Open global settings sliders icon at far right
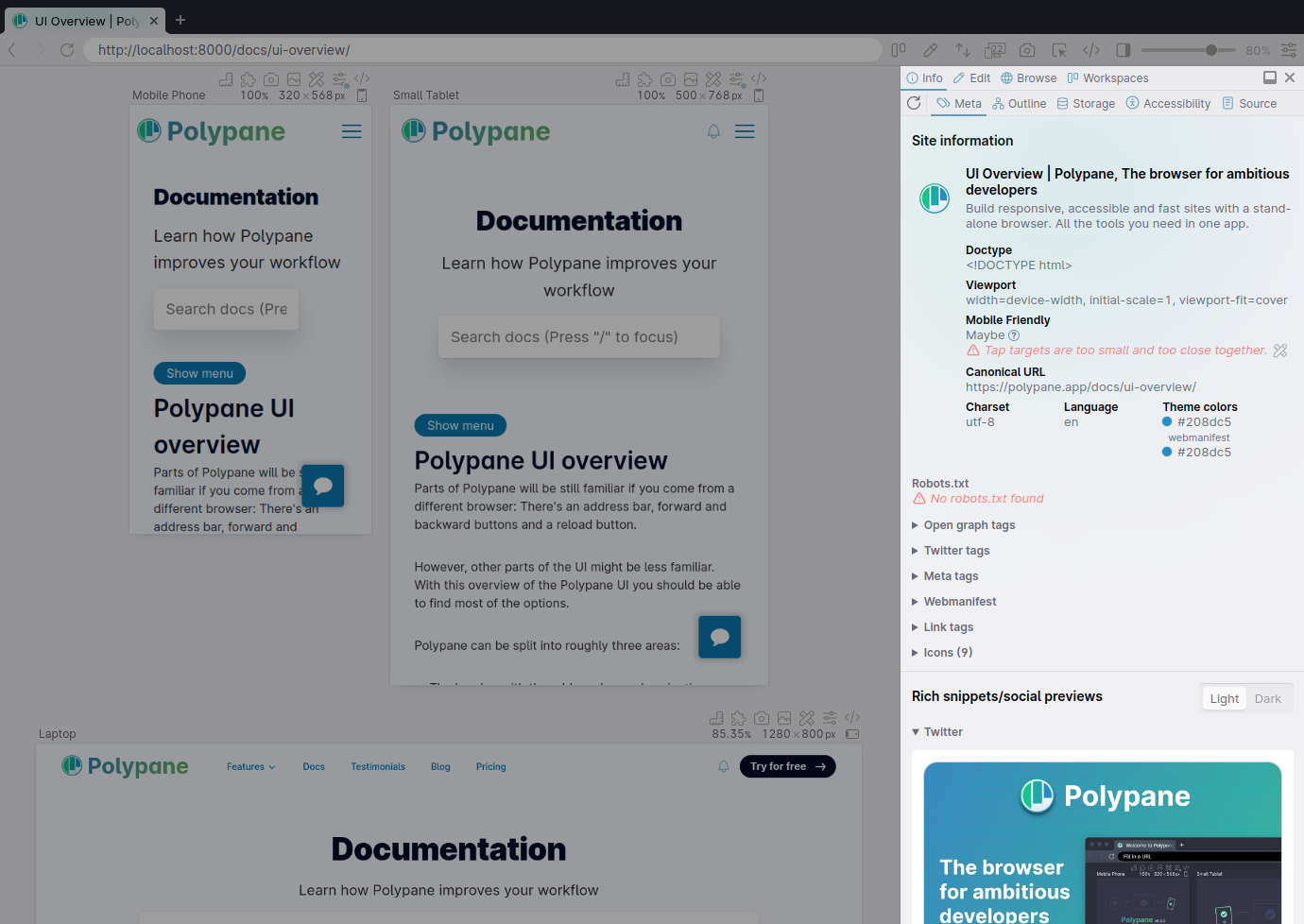Viewport: 1304px width, 924px height. [1289, 50]
